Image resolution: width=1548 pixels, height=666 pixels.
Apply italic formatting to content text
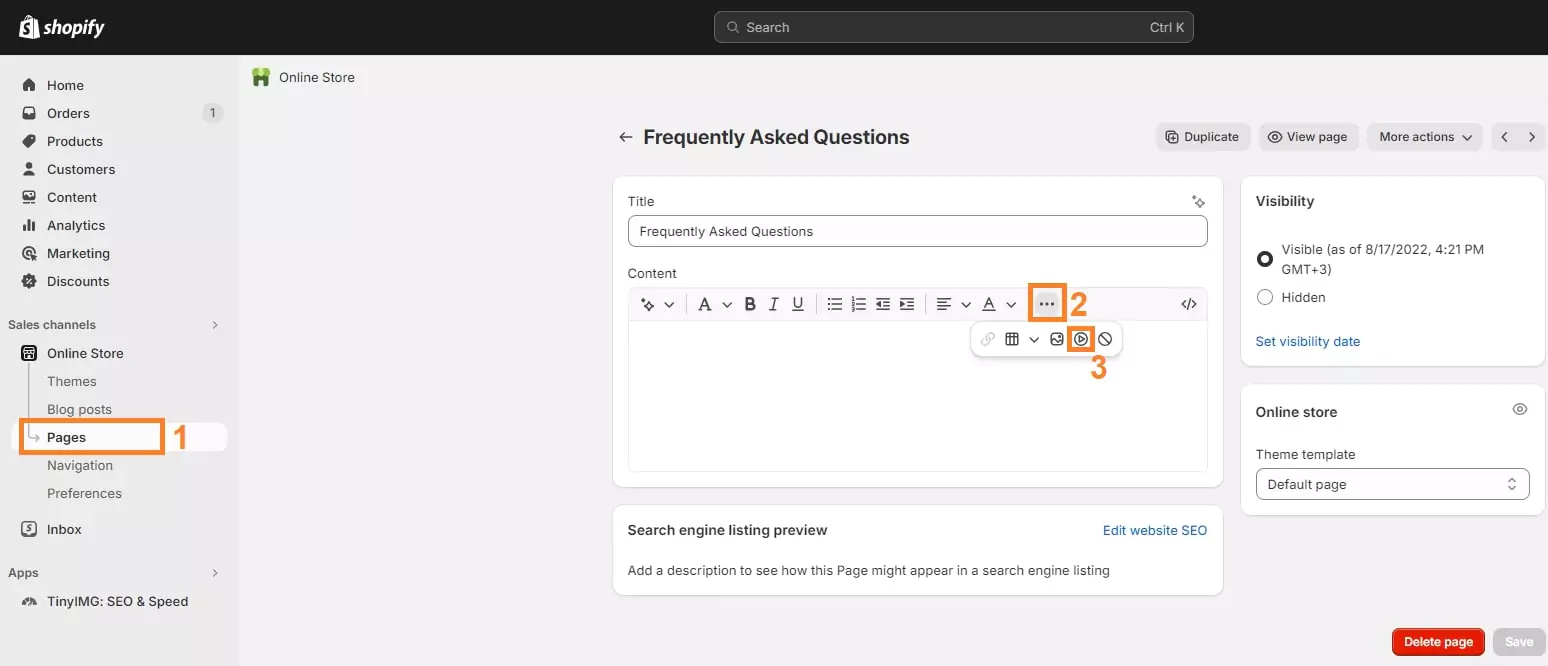coord(774,303)
